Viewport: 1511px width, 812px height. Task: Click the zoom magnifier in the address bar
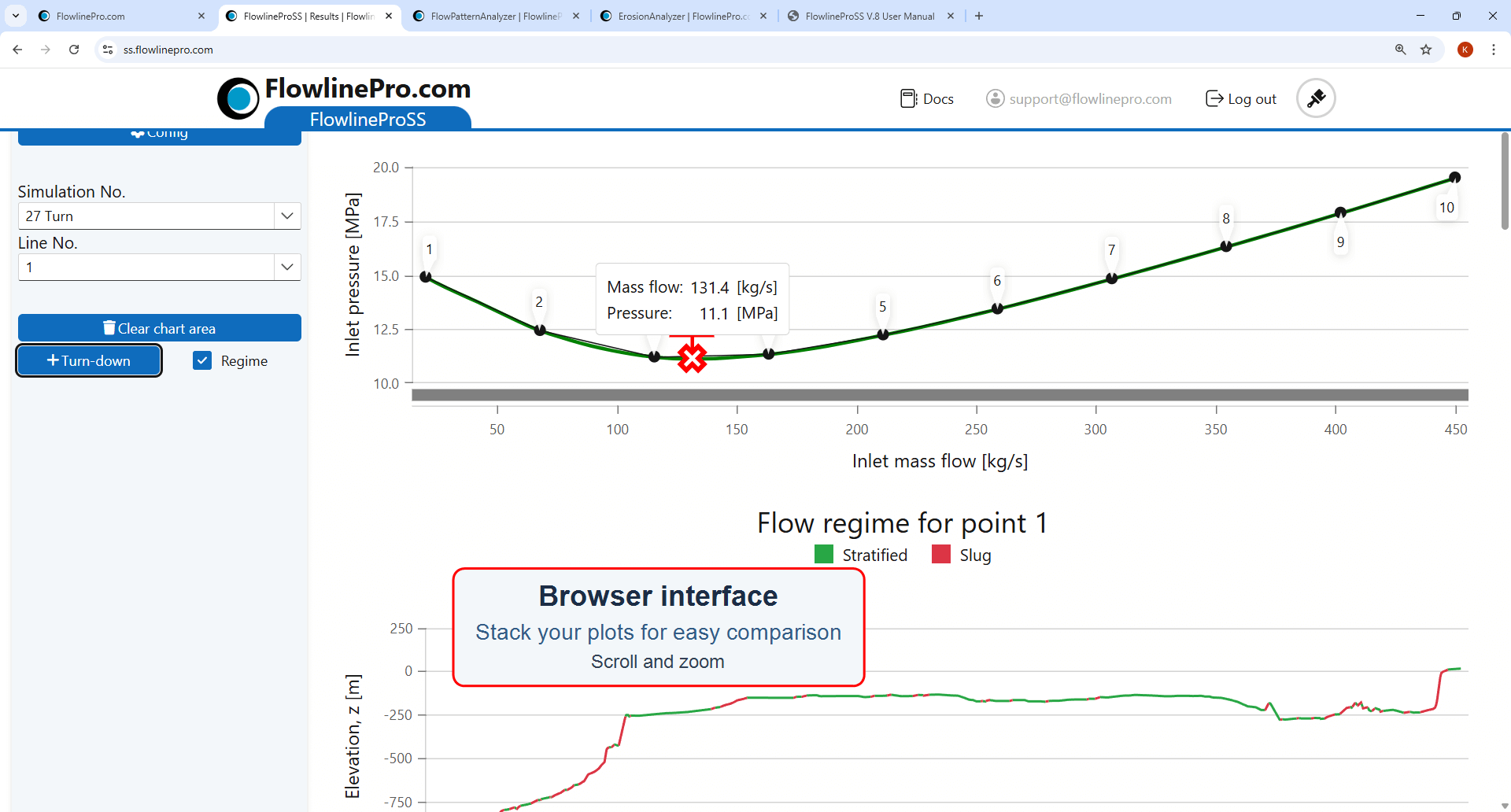[x=1400, y=49]
